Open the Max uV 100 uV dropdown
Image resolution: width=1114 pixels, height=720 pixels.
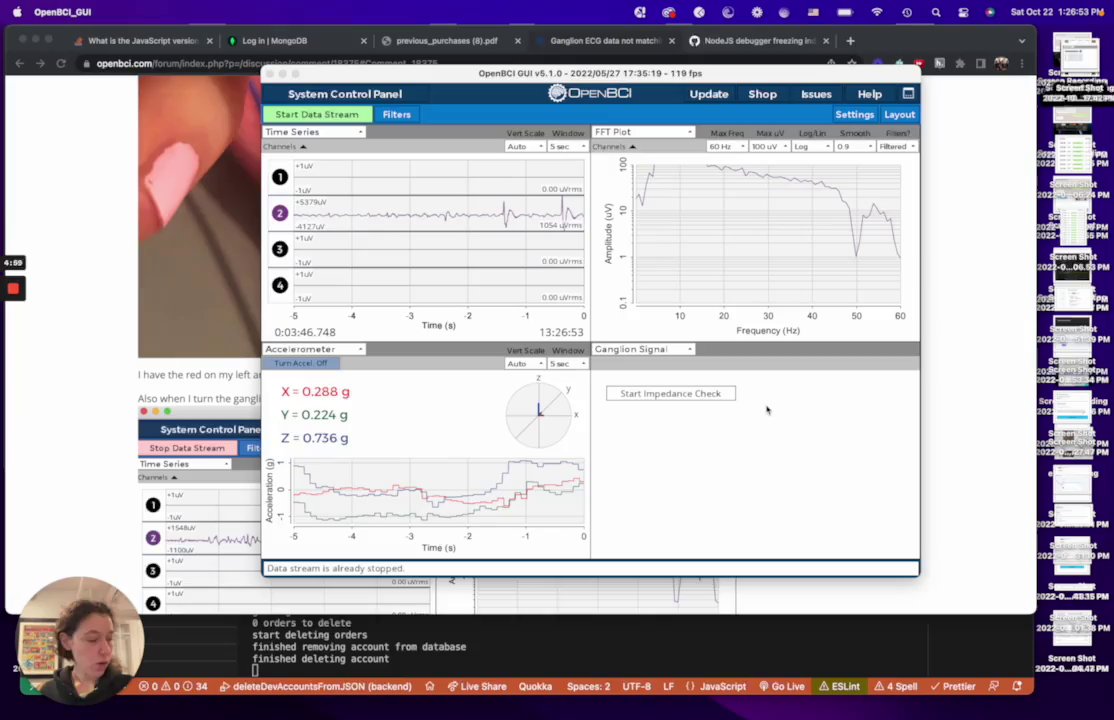pos(769,146)
